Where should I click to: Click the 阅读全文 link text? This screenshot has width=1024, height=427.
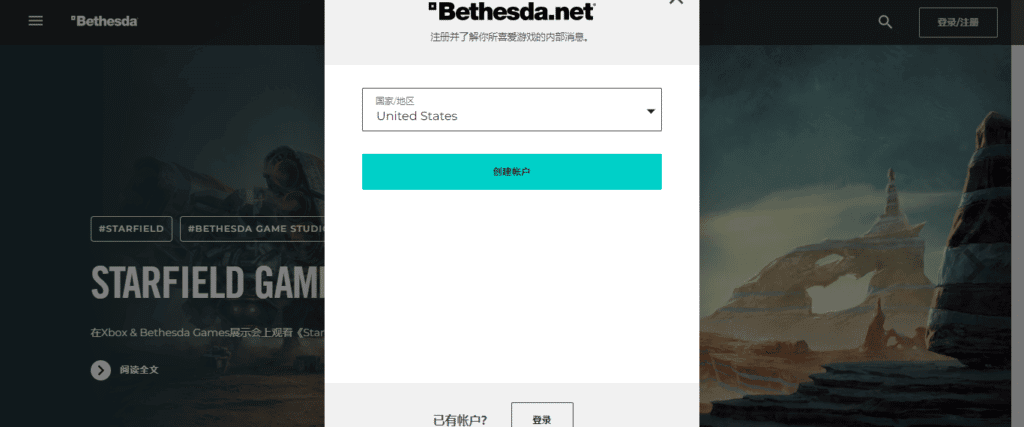click(x=139, y=370)
